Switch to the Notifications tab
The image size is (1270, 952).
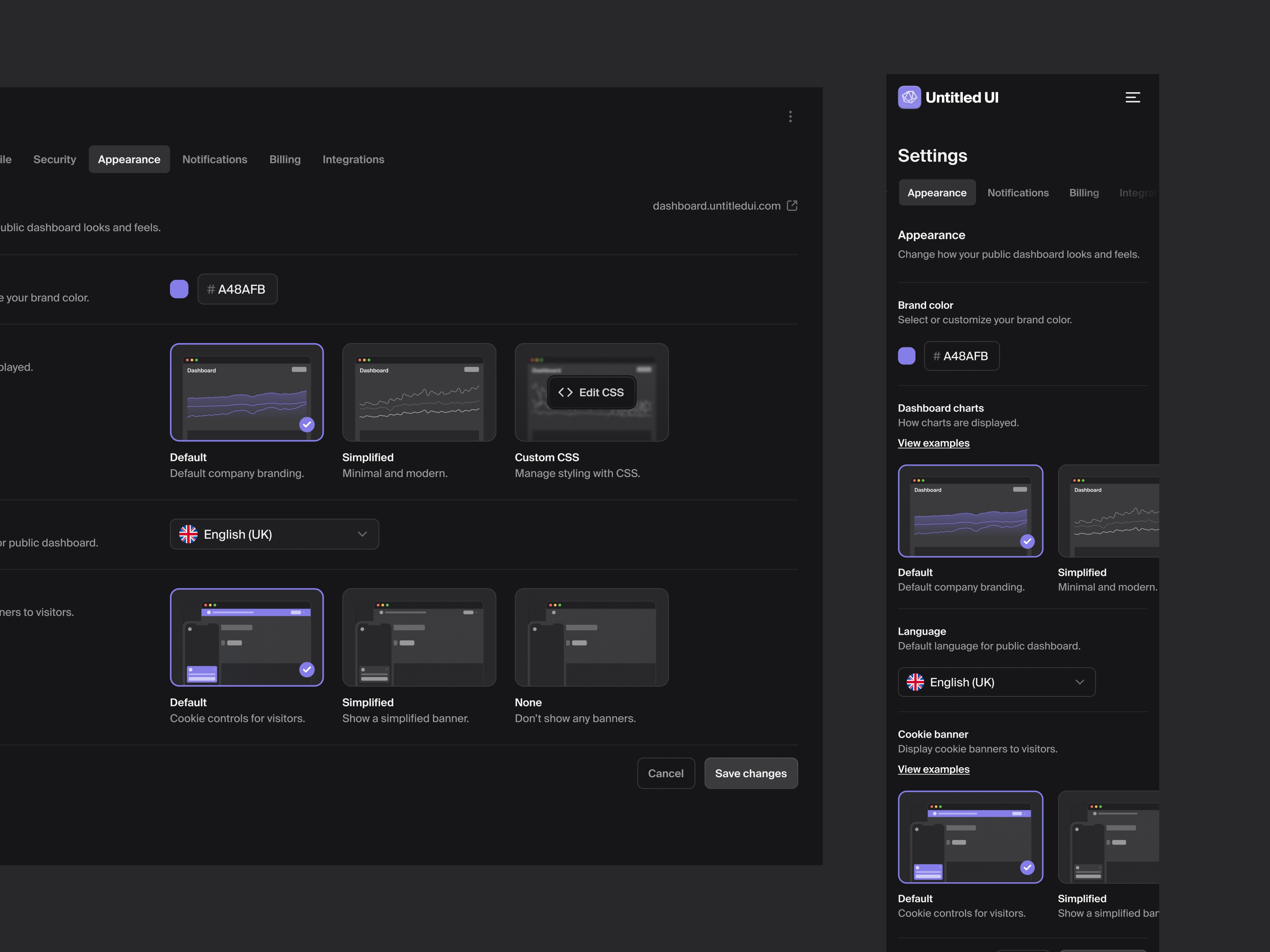[215, 159]
